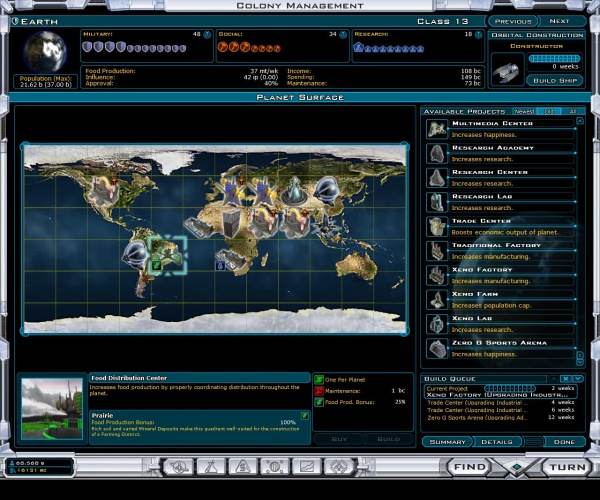
Task: Open the line-graph statistics screen in toolbar
Action: pyautogui.click(x=307, y=467)
